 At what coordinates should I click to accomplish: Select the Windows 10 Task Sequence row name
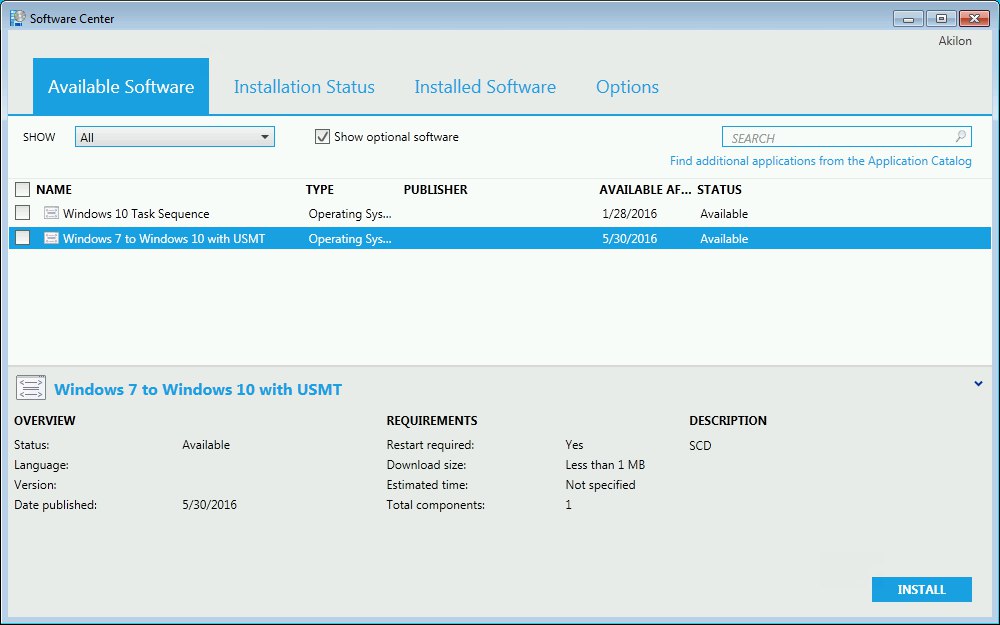coord(136,214)
